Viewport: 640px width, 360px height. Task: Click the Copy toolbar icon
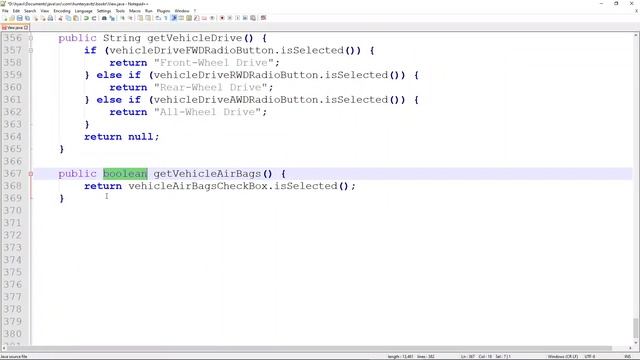68,18
